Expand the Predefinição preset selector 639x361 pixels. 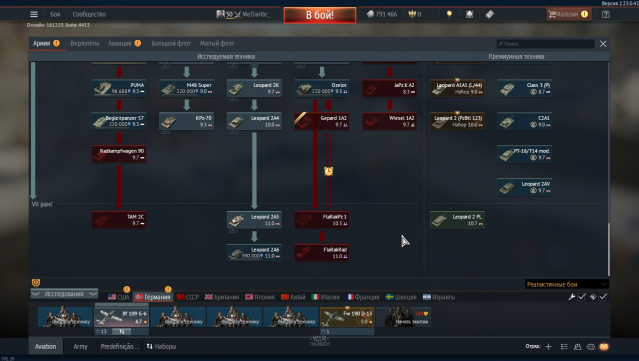[119, 346]
